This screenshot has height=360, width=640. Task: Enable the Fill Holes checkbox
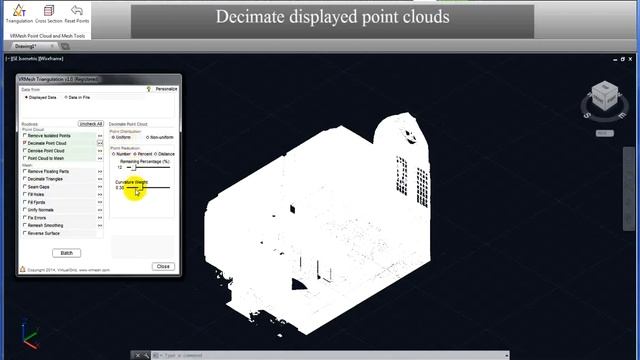click(x=25, y=194)
